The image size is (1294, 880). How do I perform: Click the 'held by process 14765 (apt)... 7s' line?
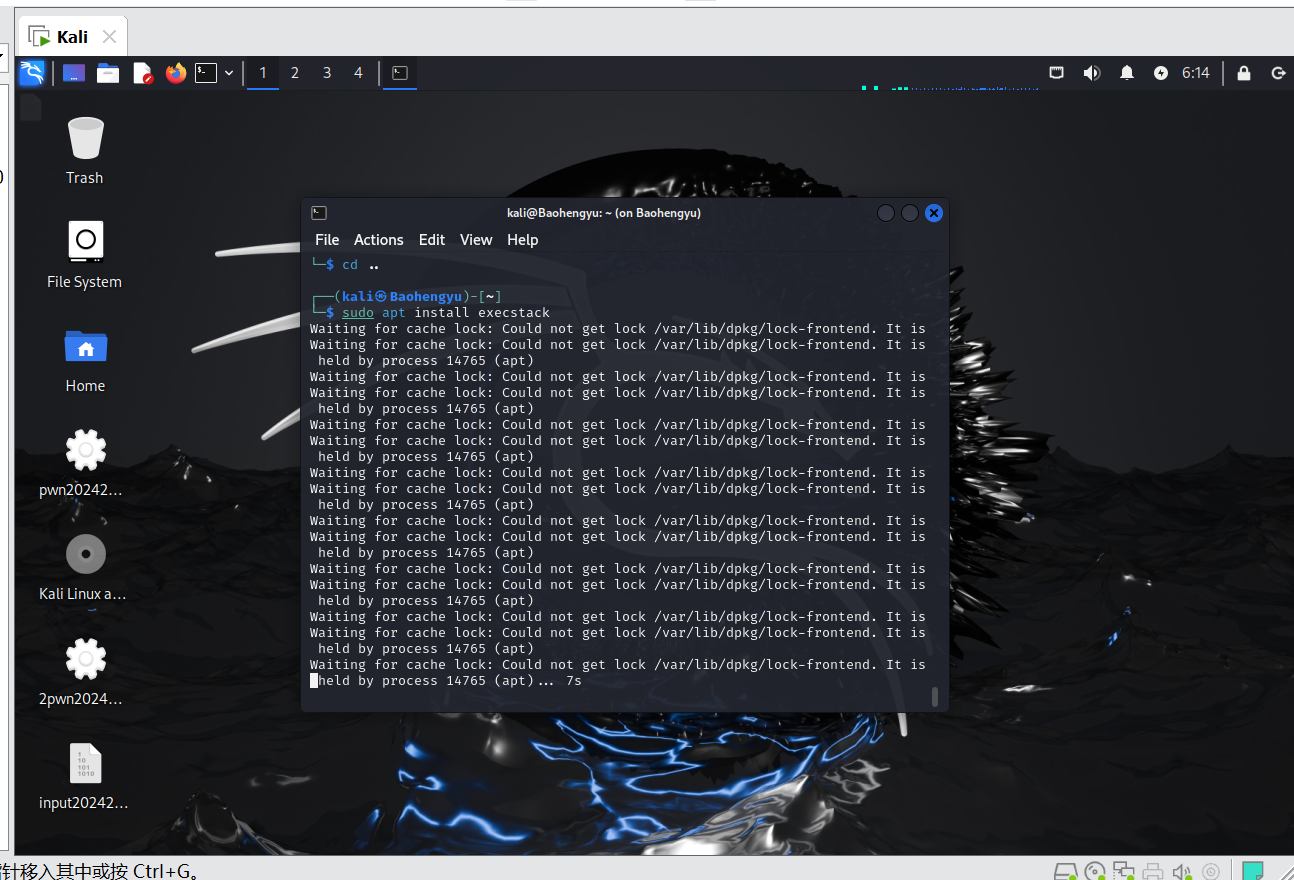pos(450,681)
